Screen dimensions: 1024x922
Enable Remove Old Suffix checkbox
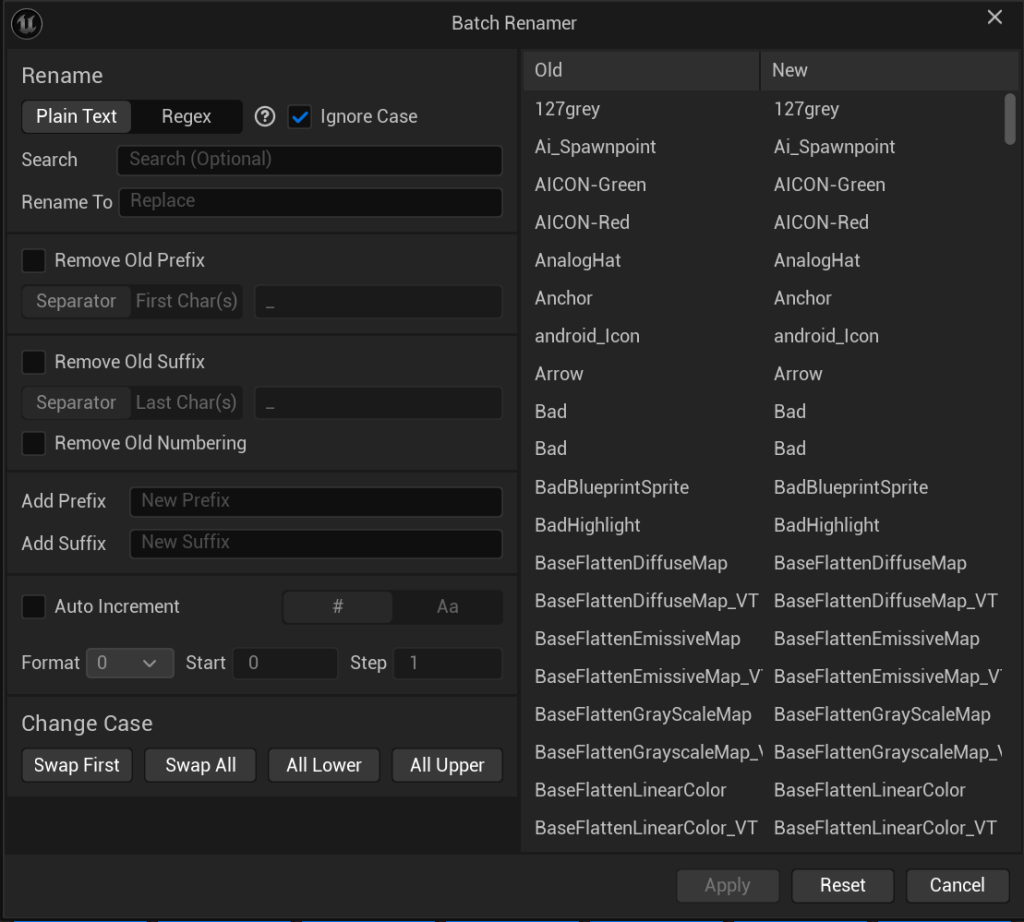click(34, 362)
